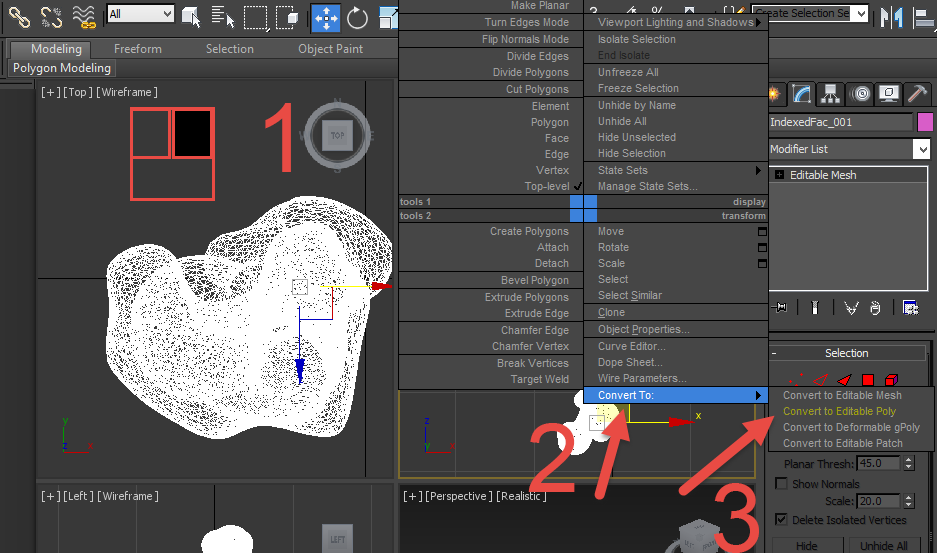The image size is (937, 553).
Task: Select Vertex sub-object level icon
Action: [x=795, y=380]
